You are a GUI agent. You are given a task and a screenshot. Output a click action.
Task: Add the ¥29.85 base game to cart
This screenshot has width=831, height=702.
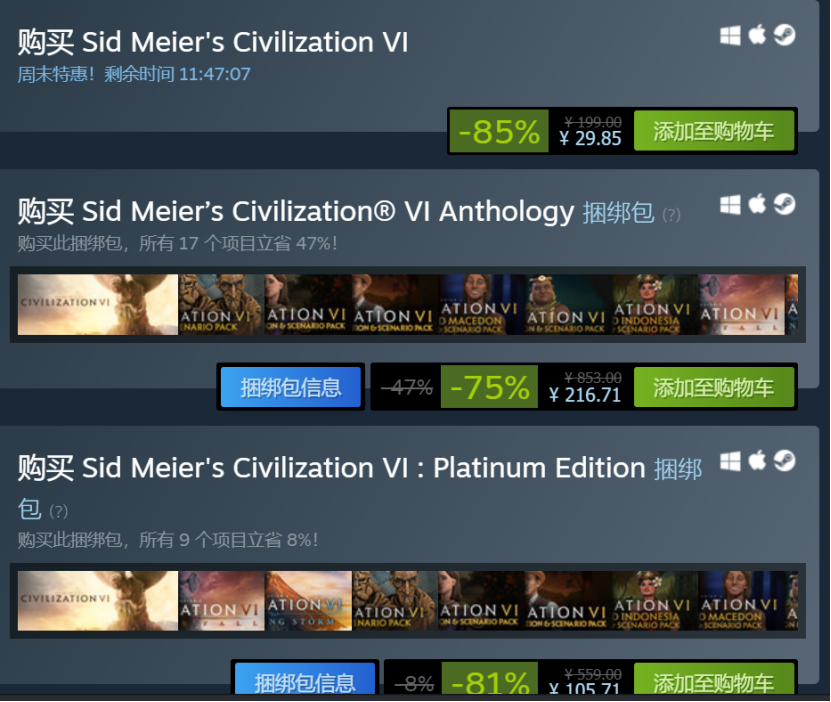coord(714,131)
